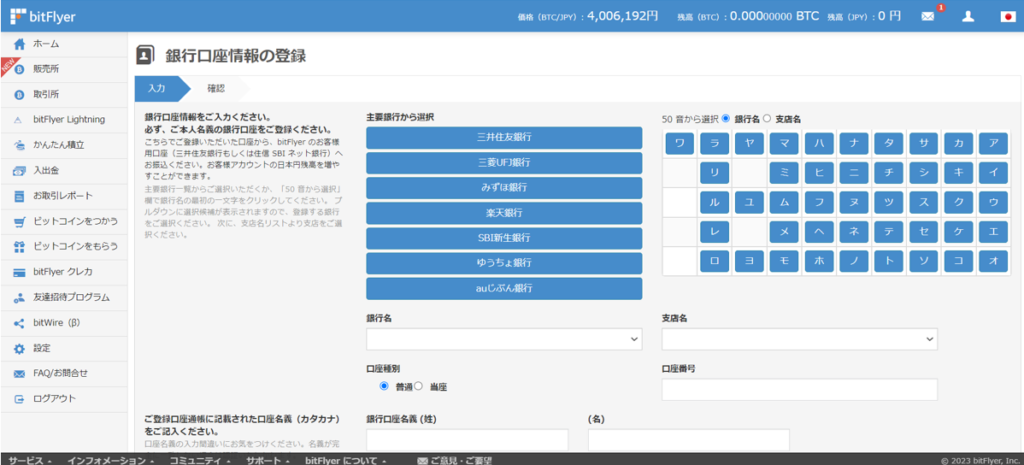
Task: Select 三菱UFJ銀行 button
Action: tap(504, 163)
